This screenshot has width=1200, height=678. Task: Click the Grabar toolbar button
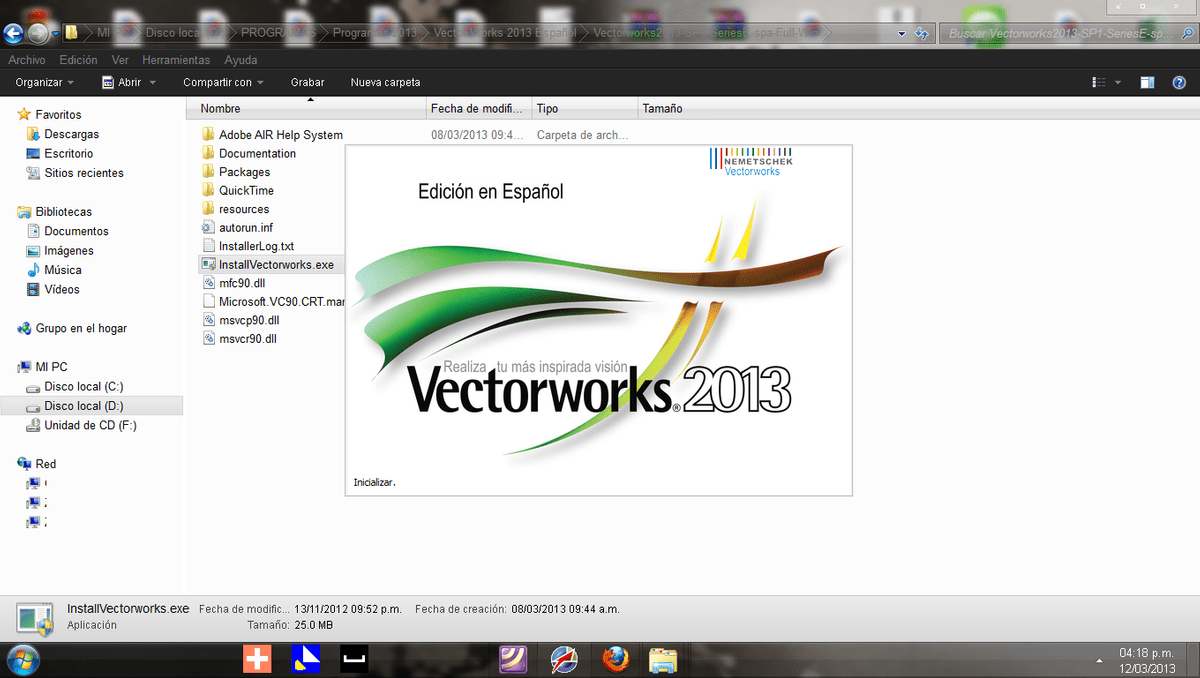coord(308,82)
